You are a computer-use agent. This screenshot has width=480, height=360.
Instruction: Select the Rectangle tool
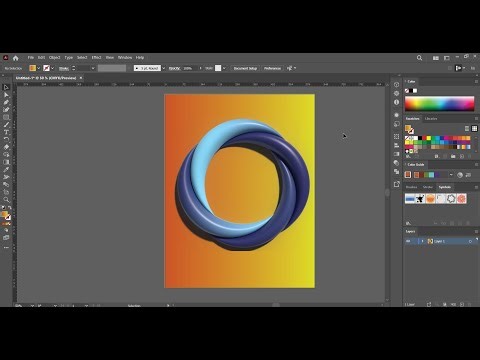click(6, 117)
